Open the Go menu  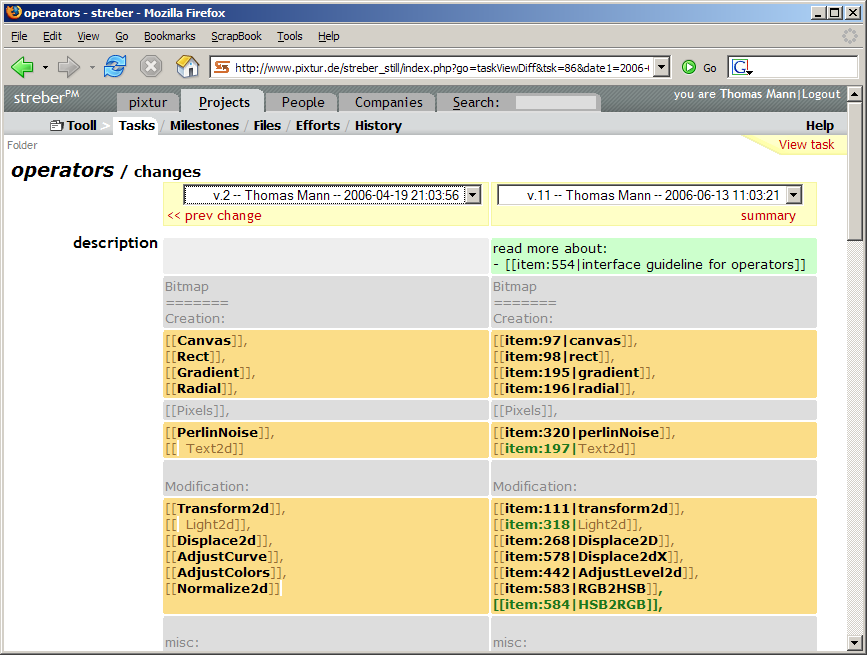tap(122, 36)
